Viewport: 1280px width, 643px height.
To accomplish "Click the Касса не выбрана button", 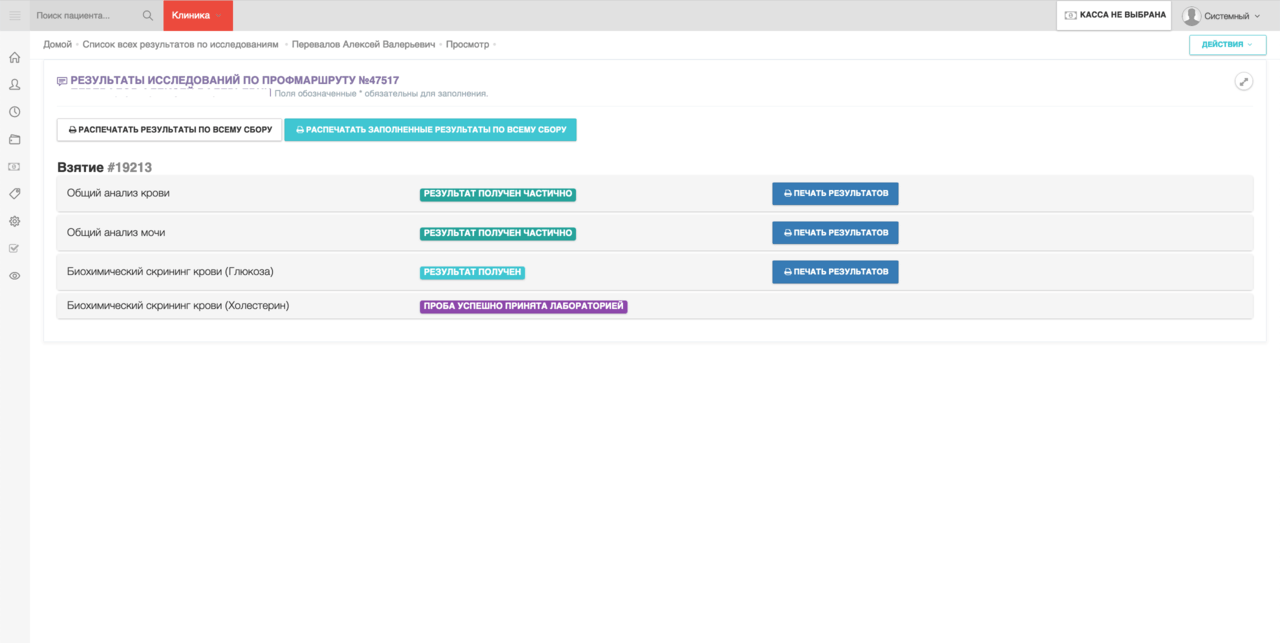I will click(x=1114, y=15).
